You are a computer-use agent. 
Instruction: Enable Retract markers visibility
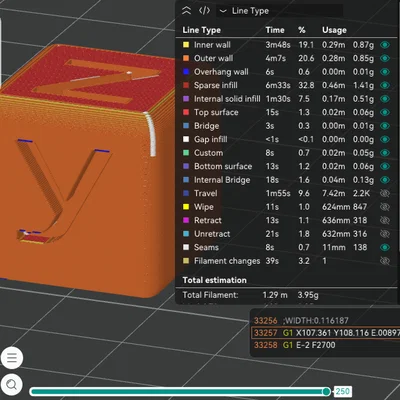(x=385, y=220)
